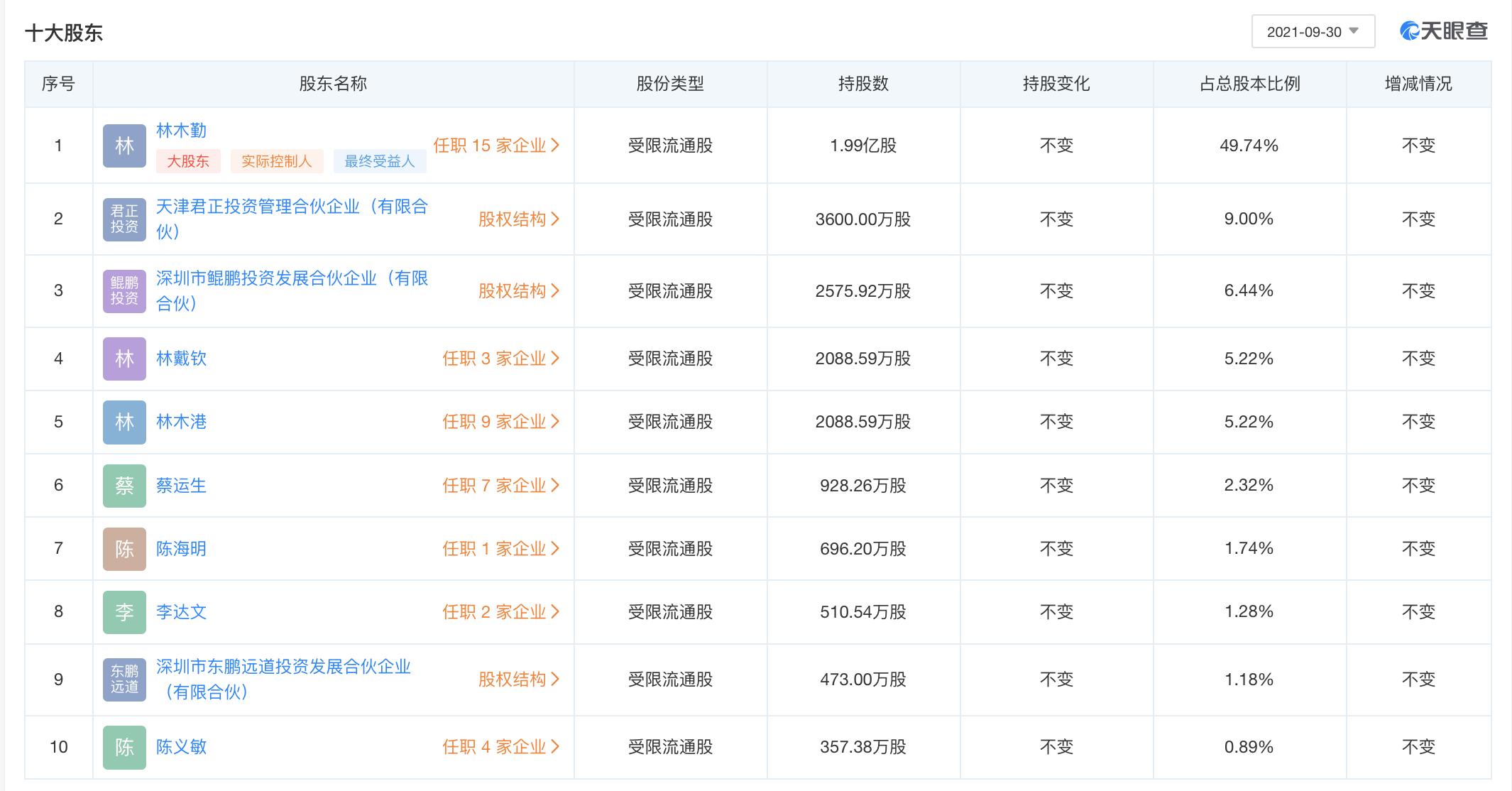Expand 任职 15 家企业 for 林木勤

[496, 146]
